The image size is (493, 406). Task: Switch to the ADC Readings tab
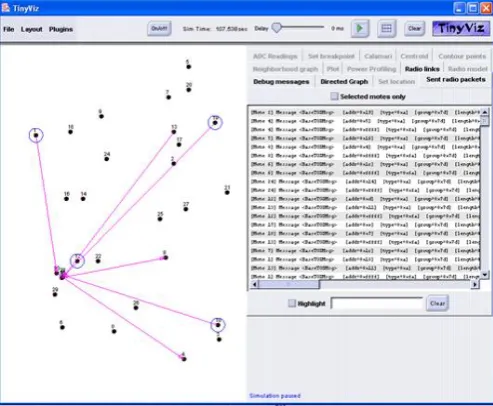(x=275, y=56)
